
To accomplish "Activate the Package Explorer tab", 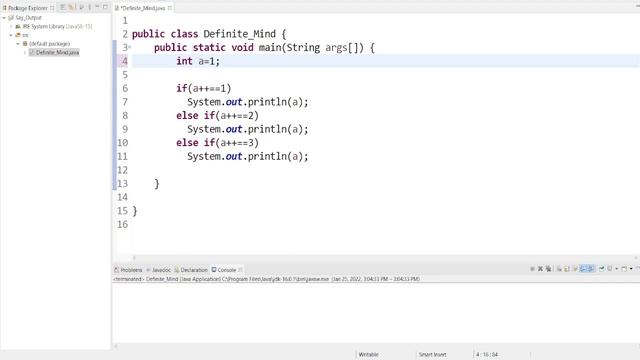I will coord(28,8).
